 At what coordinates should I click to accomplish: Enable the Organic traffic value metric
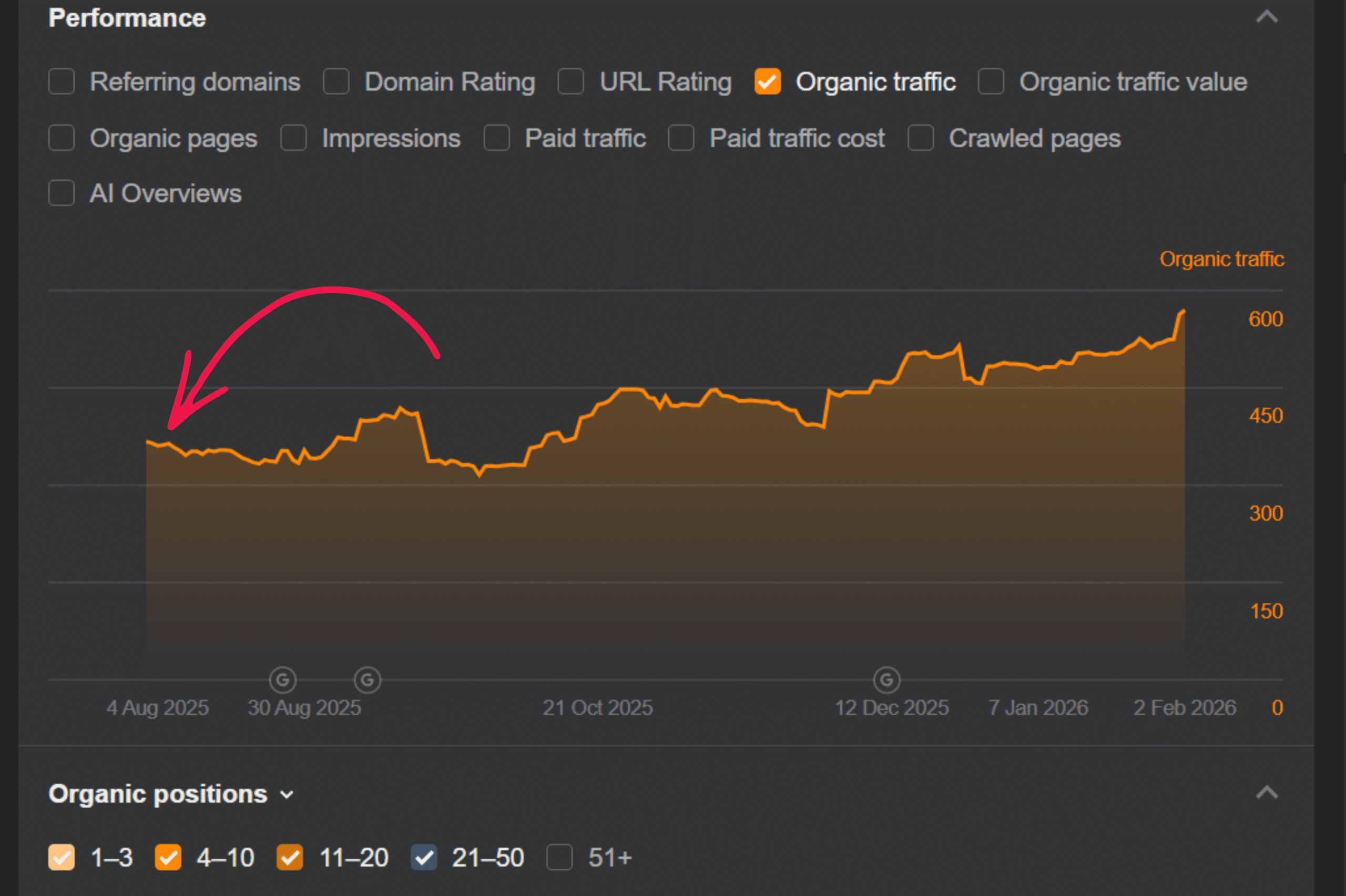tap(991, 81)
